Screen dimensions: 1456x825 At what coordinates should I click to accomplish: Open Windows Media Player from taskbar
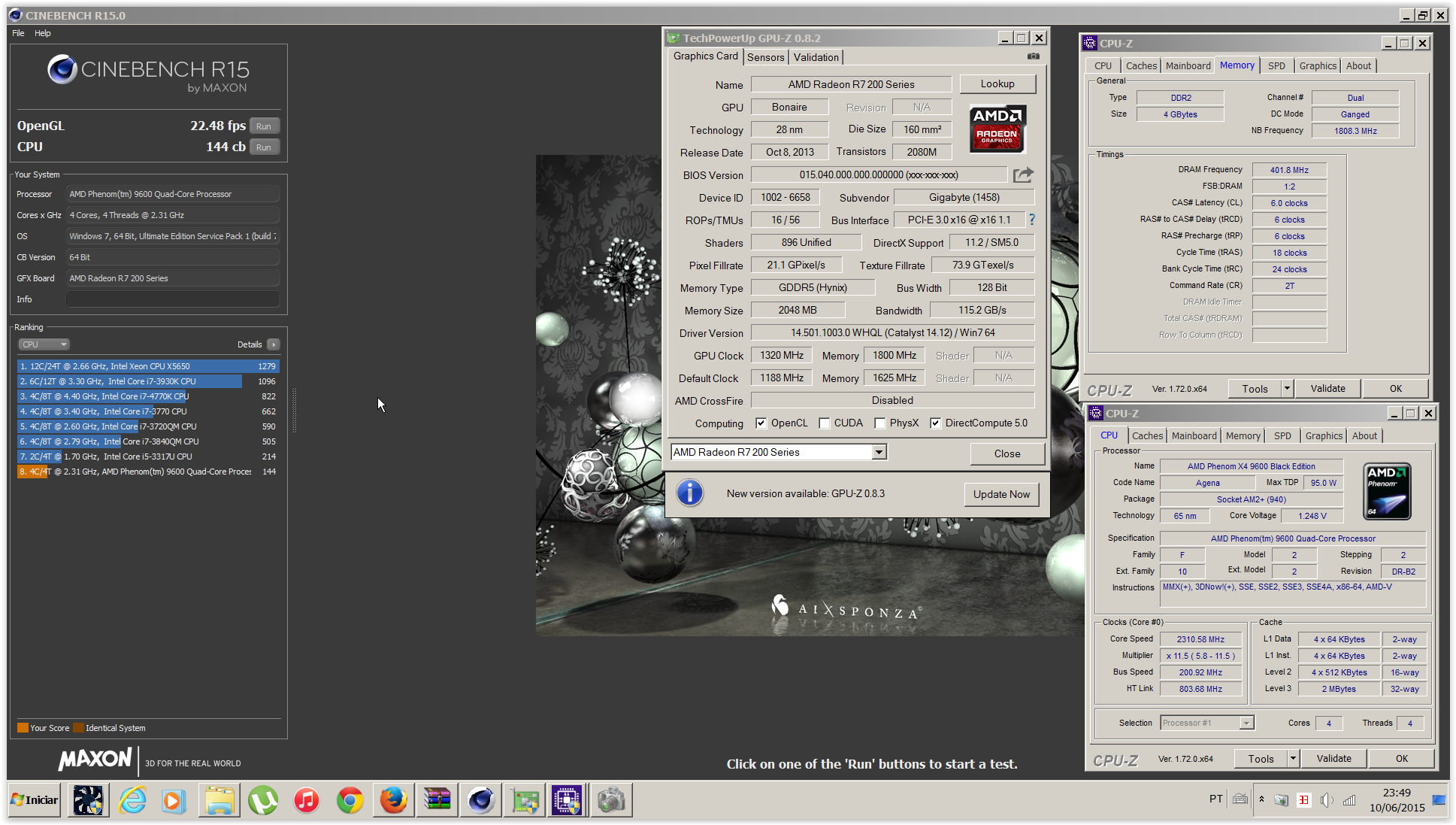(x=174, y=800)
